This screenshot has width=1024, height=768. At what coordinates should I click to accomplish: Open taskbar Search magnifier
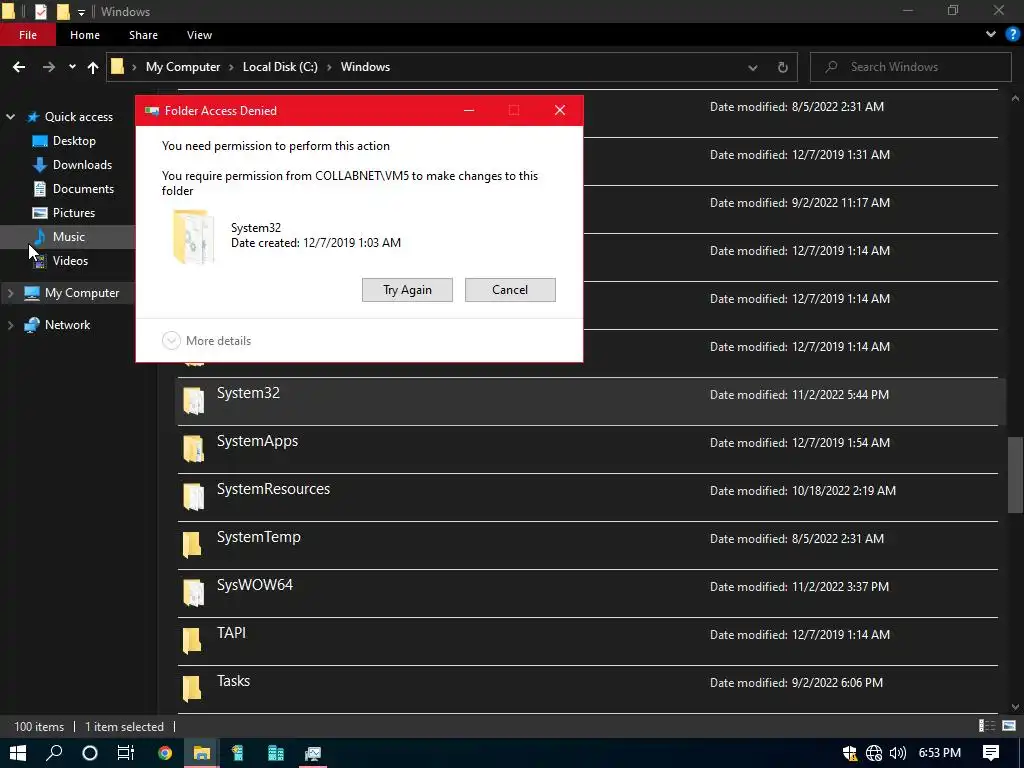(54, 753)
